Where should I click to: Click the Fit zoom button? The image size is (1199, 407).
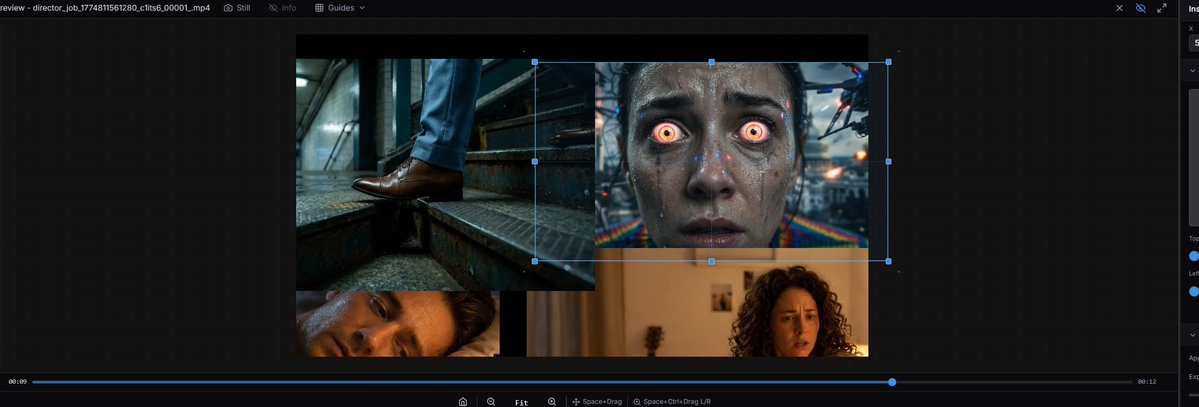tap(521, 401)
